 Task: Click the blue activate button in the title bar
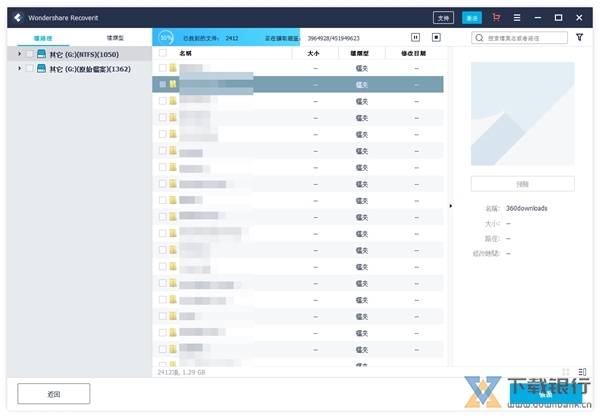(x=472, y=18)
